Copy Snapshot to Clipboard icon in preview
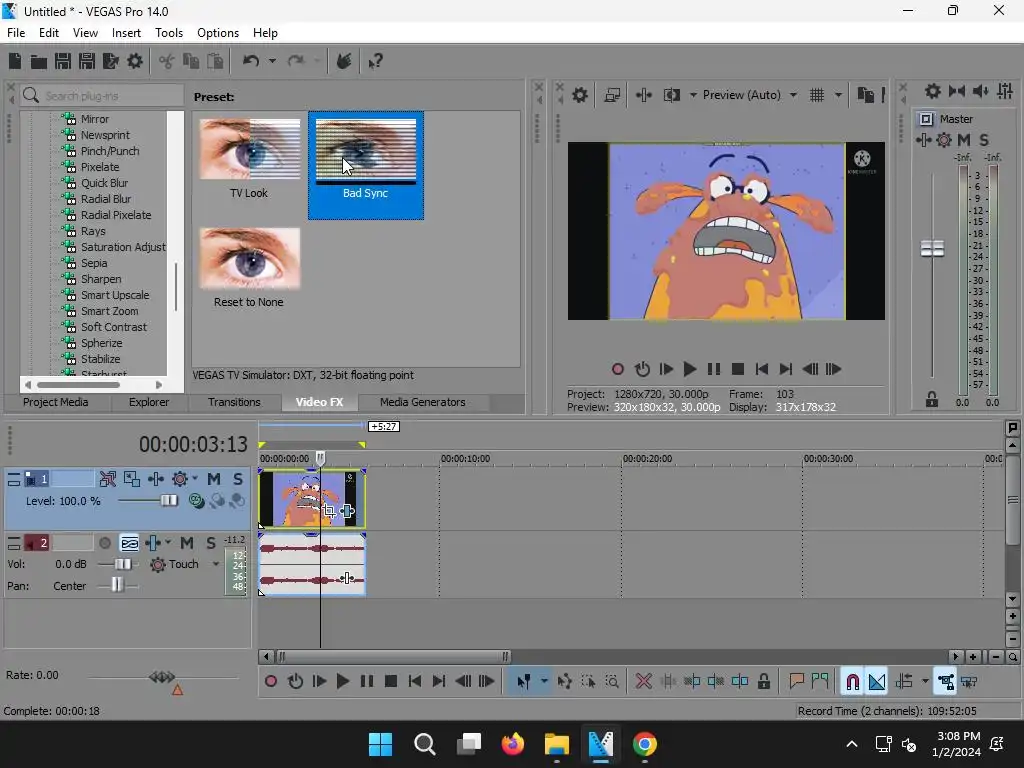Image resolution: width=1024 pixels, height=768 pixels. (865, 95)
